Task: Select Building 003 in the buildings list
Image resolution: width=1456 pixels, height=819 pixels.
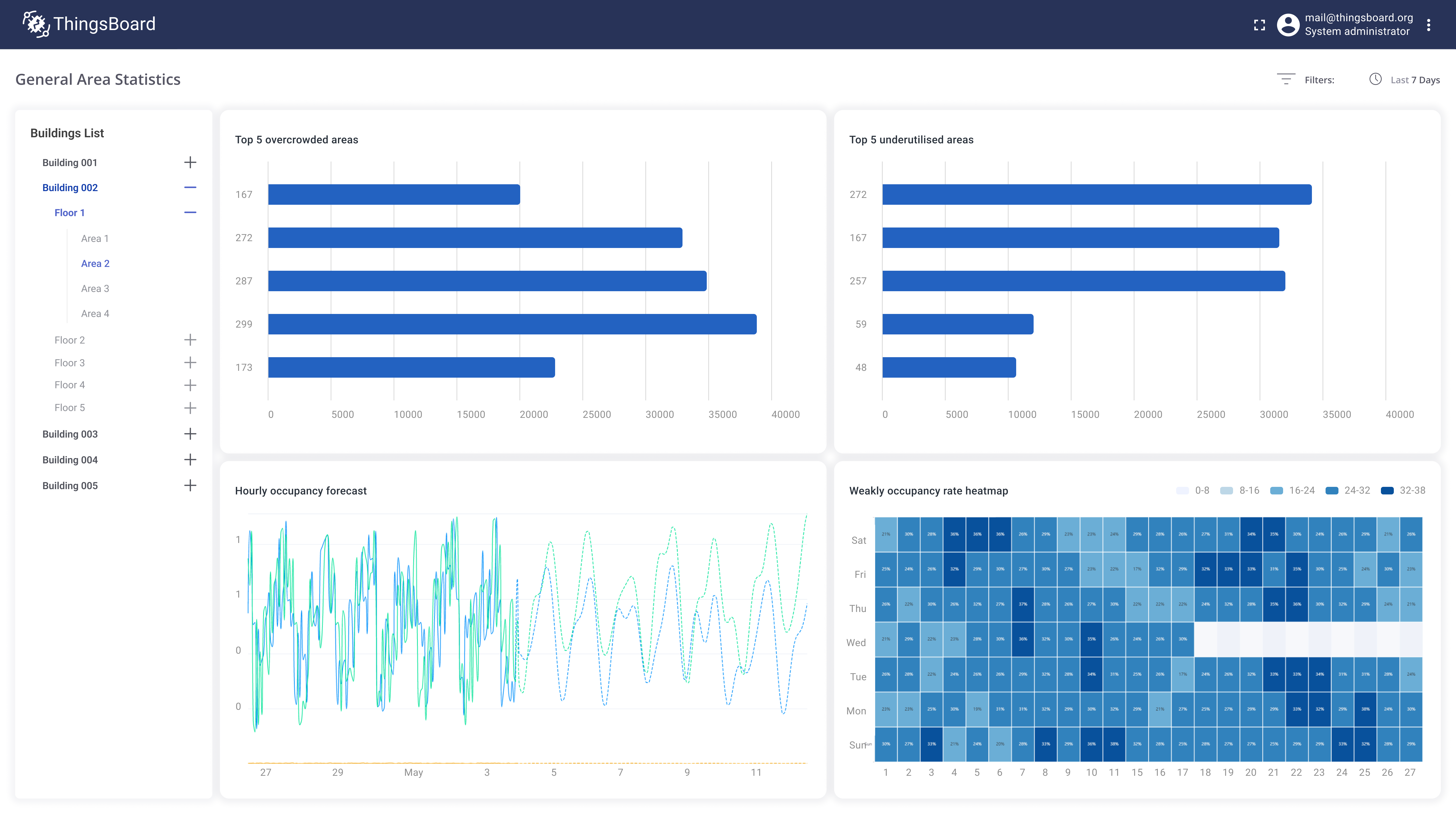Action: [x=70, y=434]
